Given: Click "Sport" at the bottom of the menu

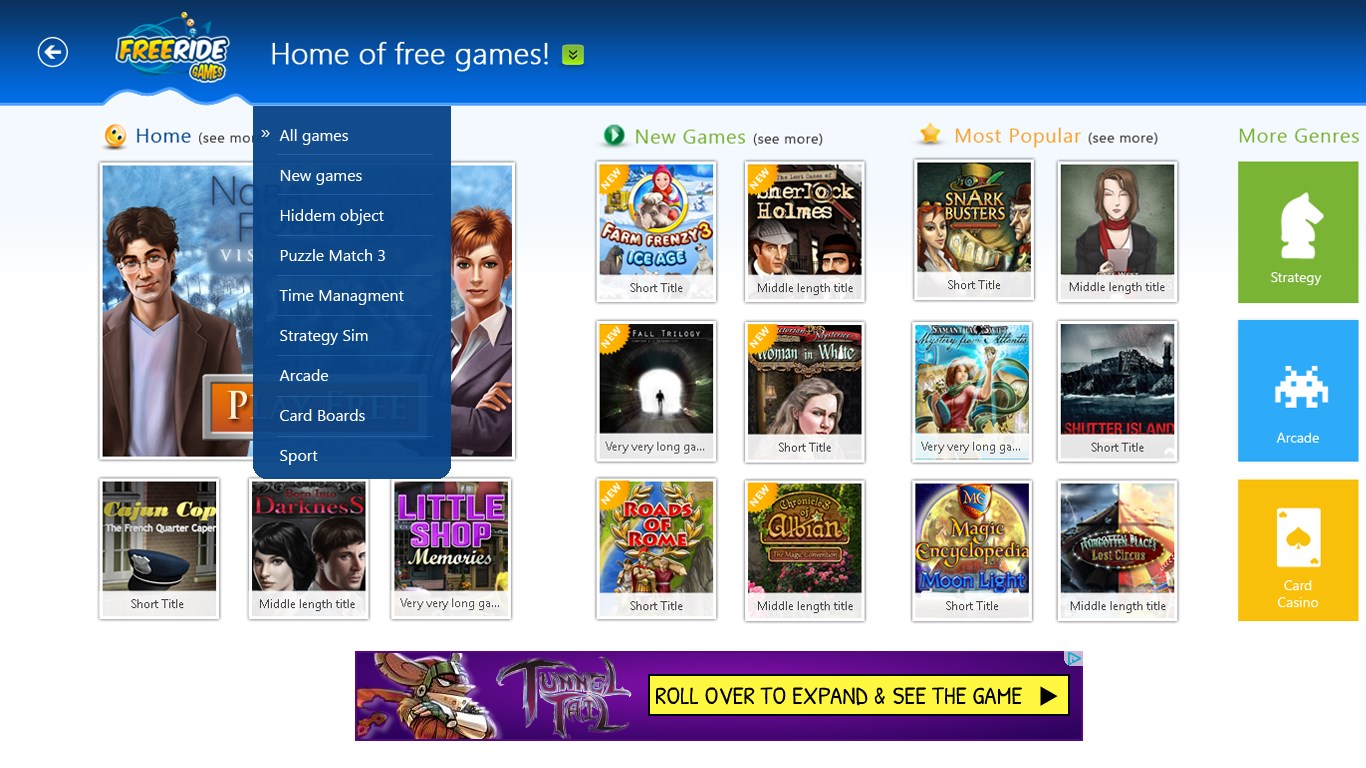Looking at the screenshot, I should coord(298,455).
